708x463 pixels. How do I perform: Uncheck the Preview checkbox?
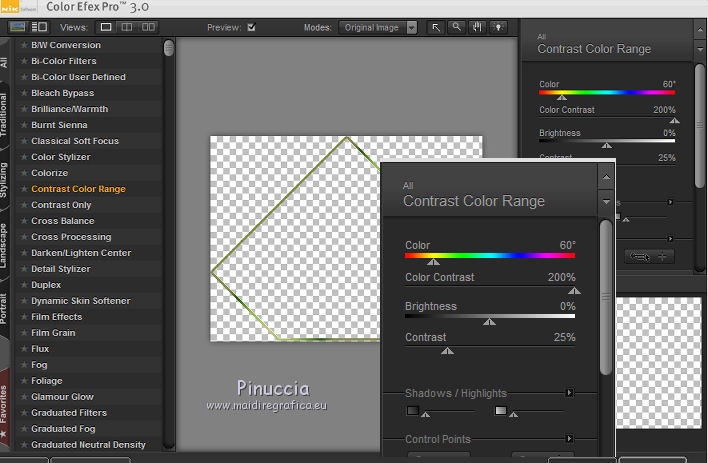coord(252,27)
